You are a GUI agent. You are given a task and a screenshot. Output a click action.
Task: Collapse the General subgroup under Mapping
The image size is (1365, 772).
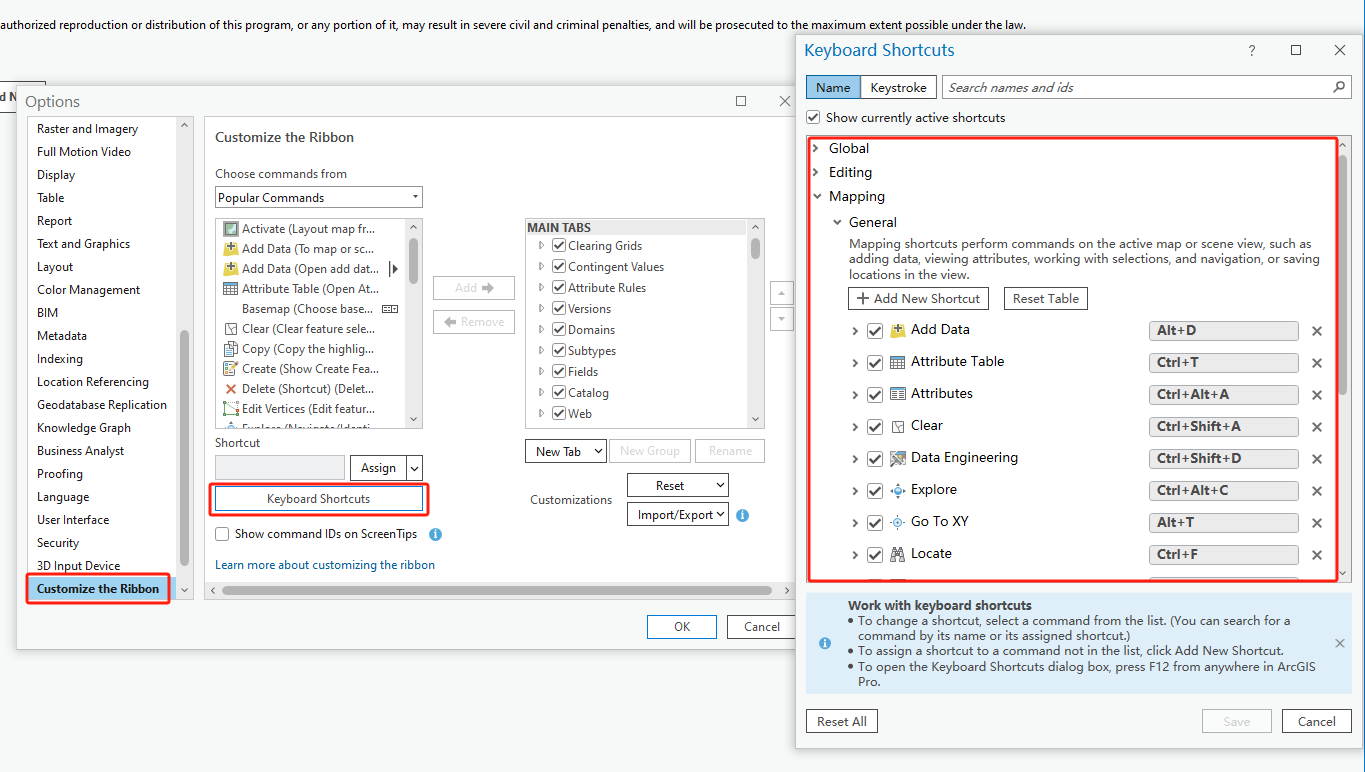(837, 222)
